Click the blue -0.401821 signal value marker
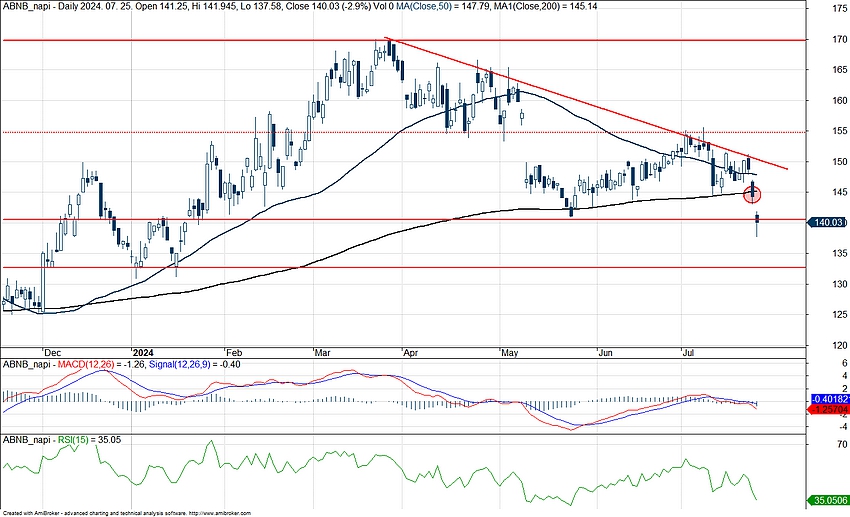Screen dimensions: 850x517 pyautogui.click(x=829, y=399)
